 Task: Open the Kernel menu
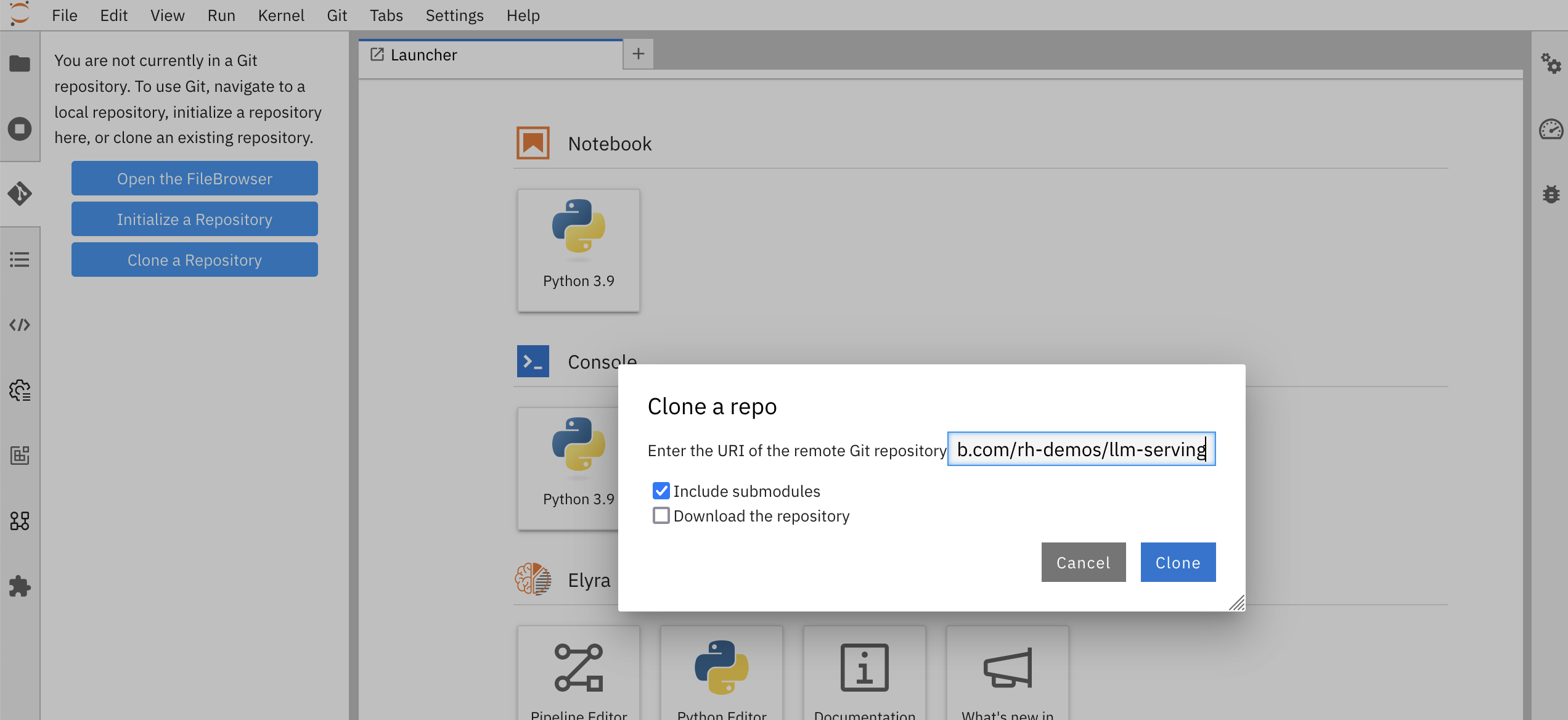(x=280, y=15)
